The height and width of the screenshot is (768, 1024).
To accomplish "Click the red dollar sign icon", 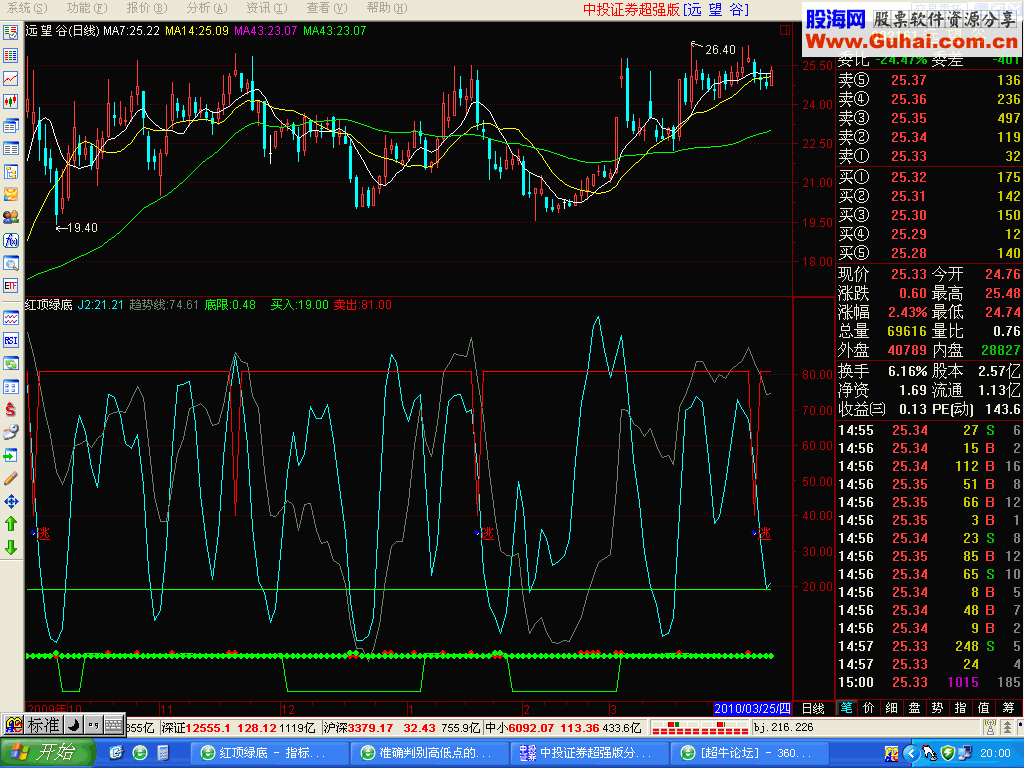I will pyautogui.click(x=11, y=409).
